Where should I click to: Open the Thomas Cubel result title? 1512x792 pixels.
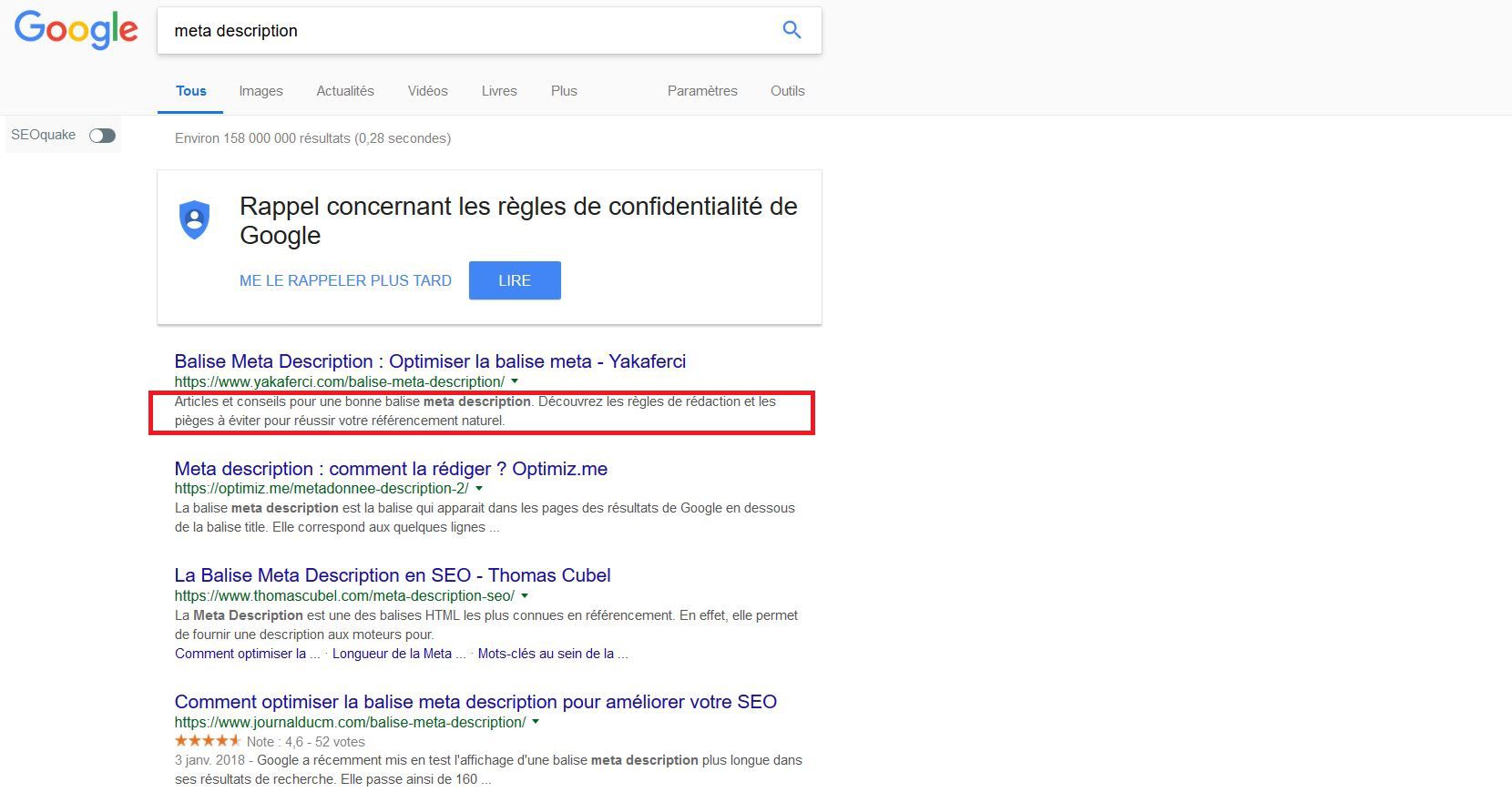393,575
